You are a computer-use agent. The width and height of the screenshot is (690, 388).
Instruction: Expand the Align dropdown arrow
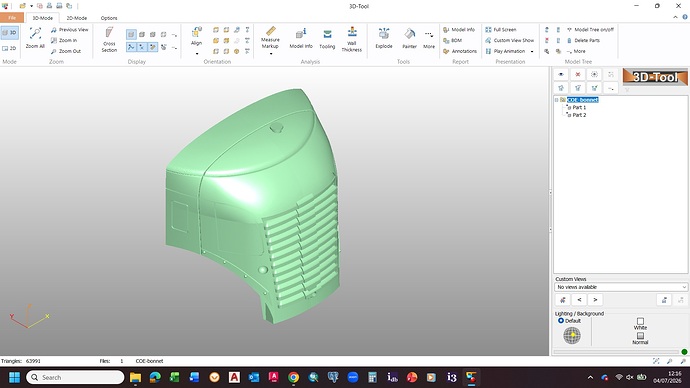click(197, 54)
